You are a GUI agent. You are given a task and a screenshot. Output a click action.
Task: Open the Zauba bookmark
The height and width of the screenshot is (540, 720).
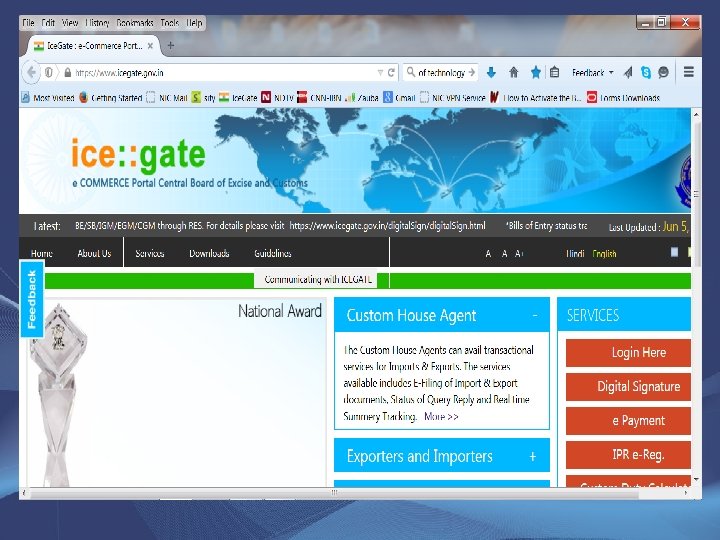(362, 98)
